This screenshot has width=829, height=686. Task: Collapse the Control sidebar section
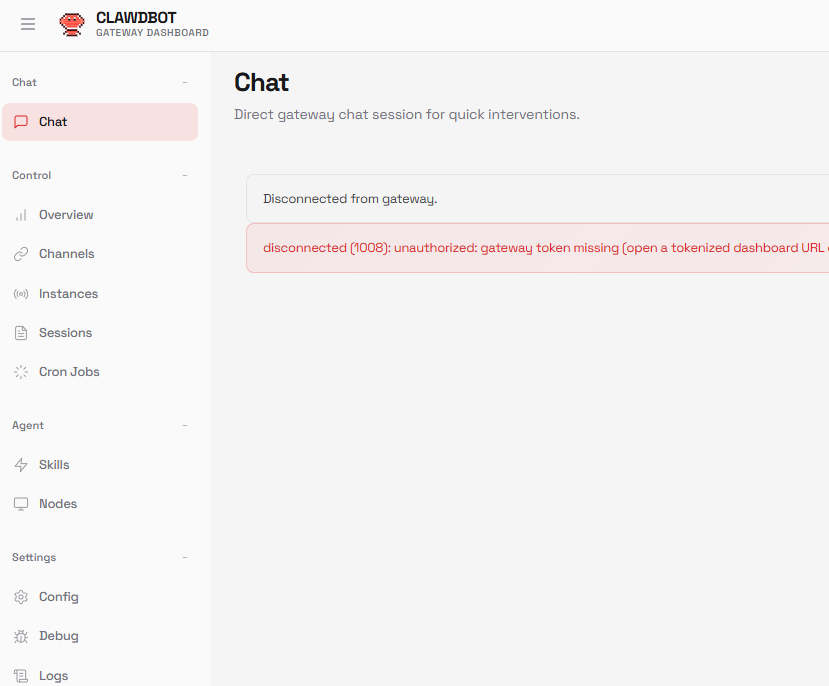pyautogui.click(x=185, y=176)
